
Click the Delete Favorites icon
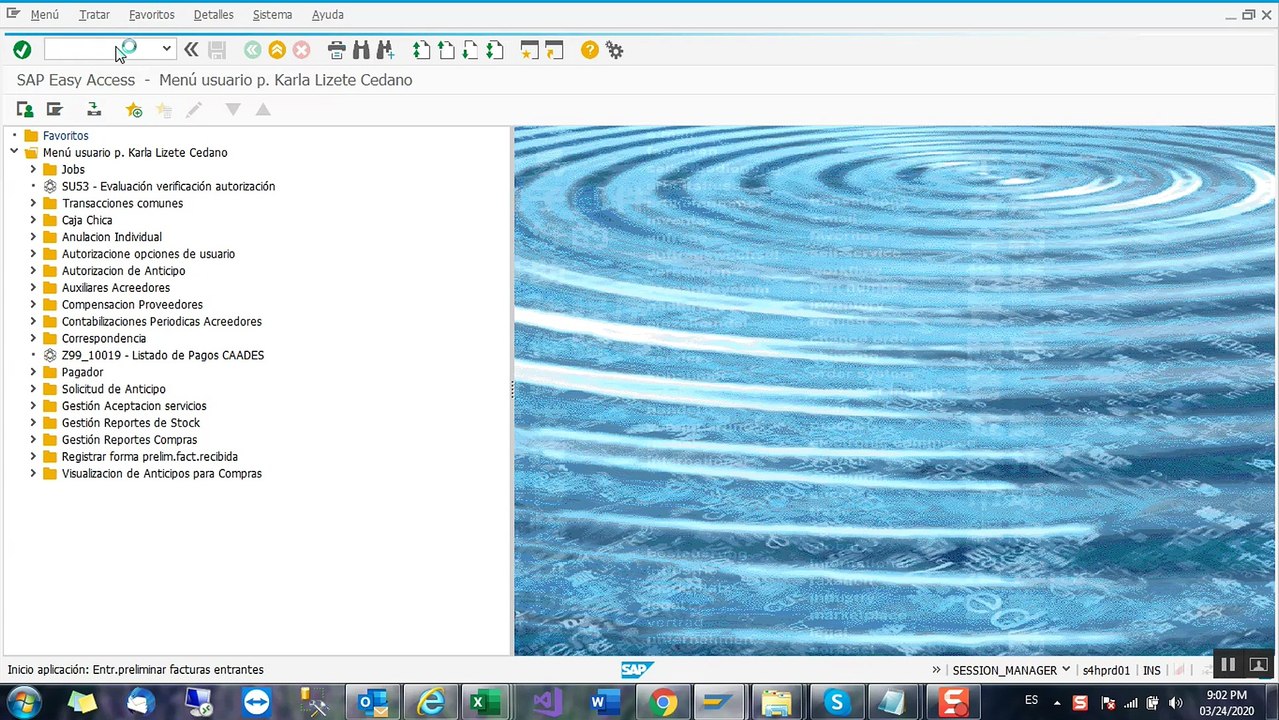click(x=164, y=109)
